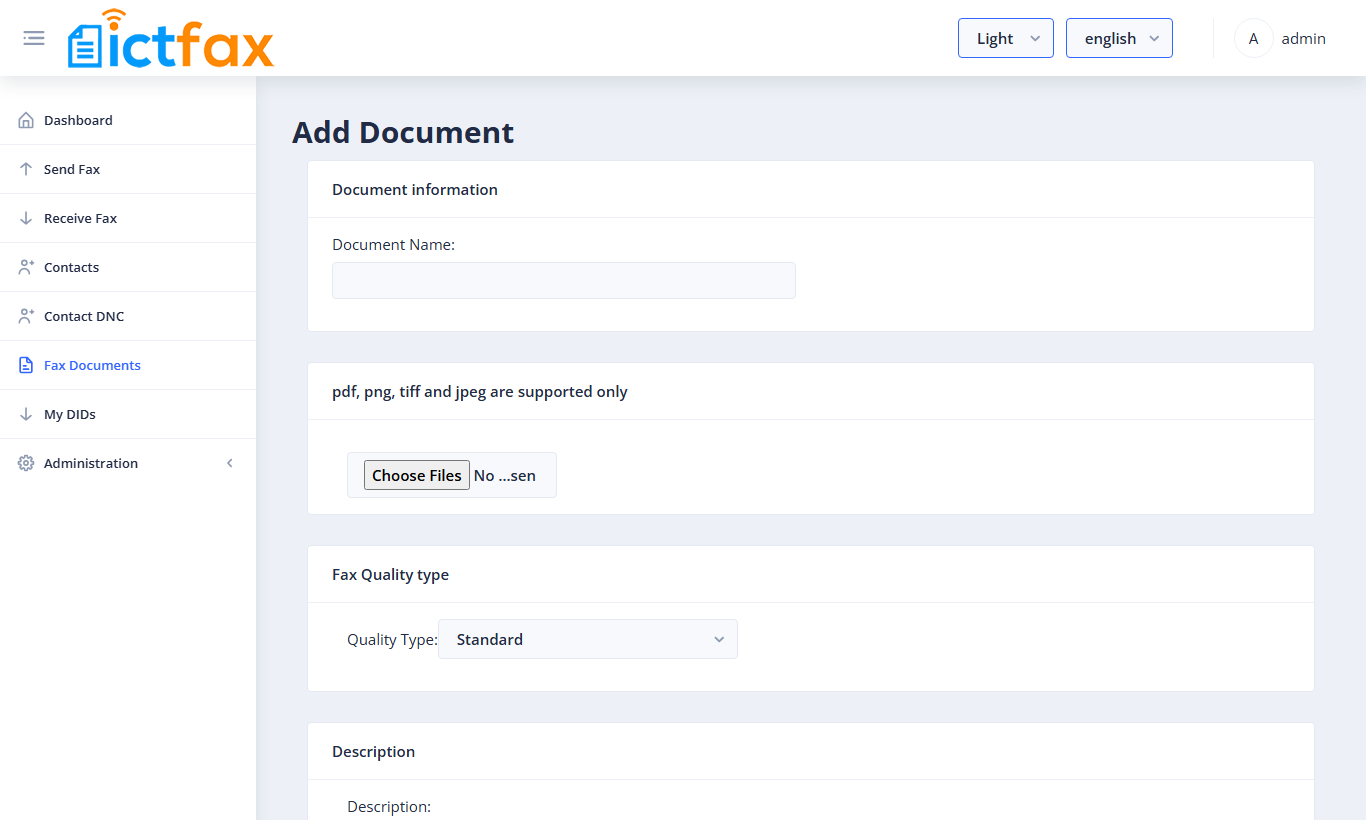
Task: Click the 'Document information' heading text
Action: [x=415, y=189]
